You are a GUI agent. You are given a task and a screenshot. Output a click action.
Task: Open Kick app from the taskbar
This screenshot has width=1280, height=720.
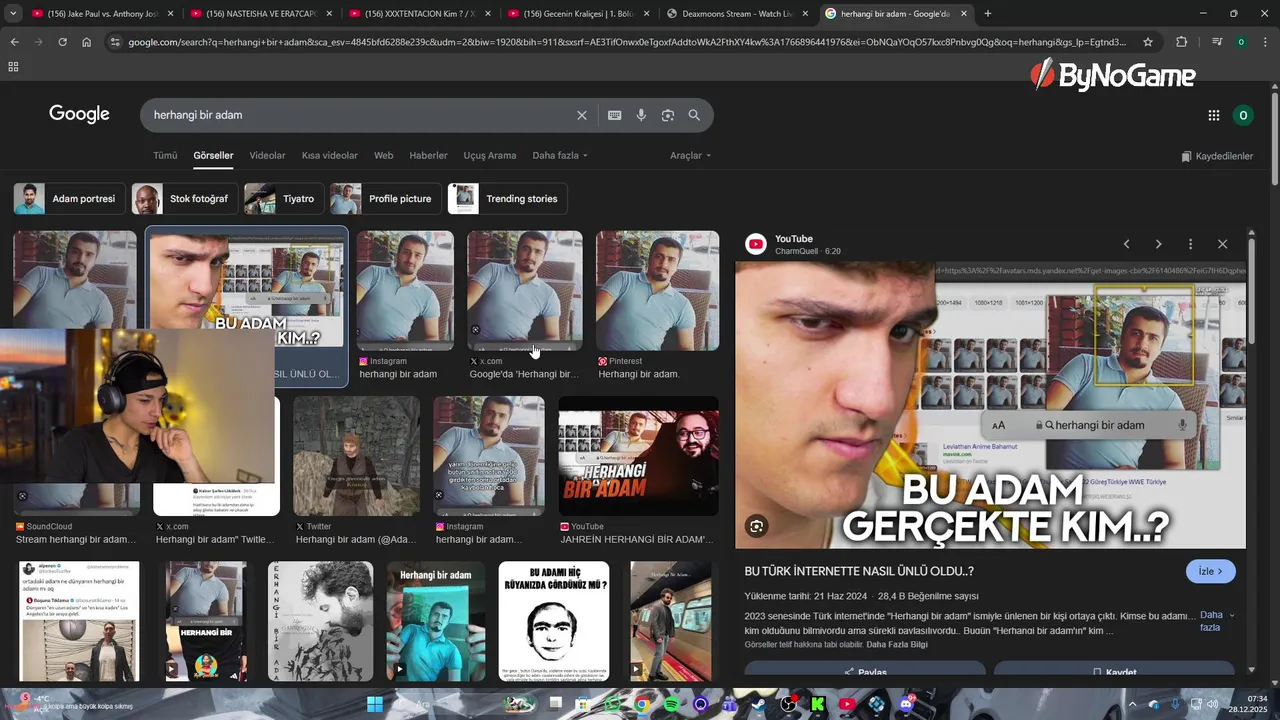(x=818, y=704)
